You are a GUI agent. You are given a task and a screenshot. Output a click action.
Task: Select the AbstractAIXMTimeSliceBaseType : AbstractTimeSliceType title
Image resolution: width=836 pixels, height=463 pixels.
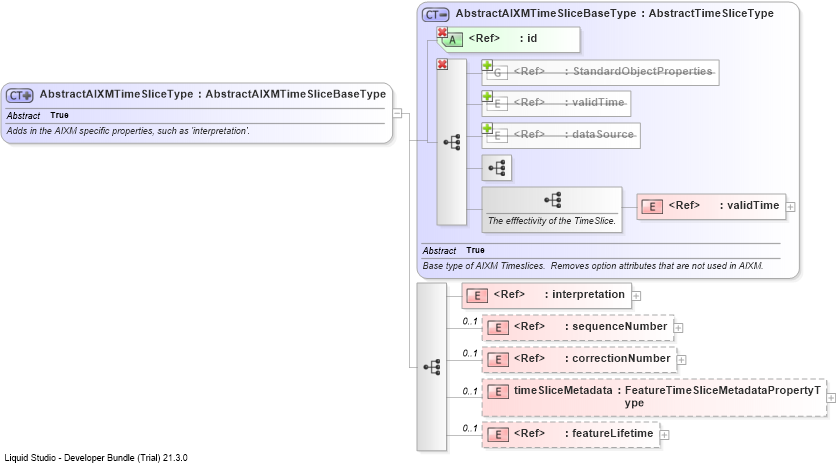click(x=614, y=14)
